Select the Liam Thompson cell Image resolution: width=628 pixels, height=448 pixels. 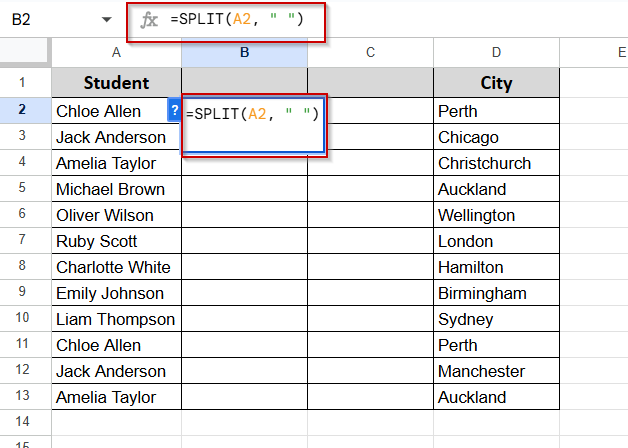pyautogui.click(x=117, y=319)
